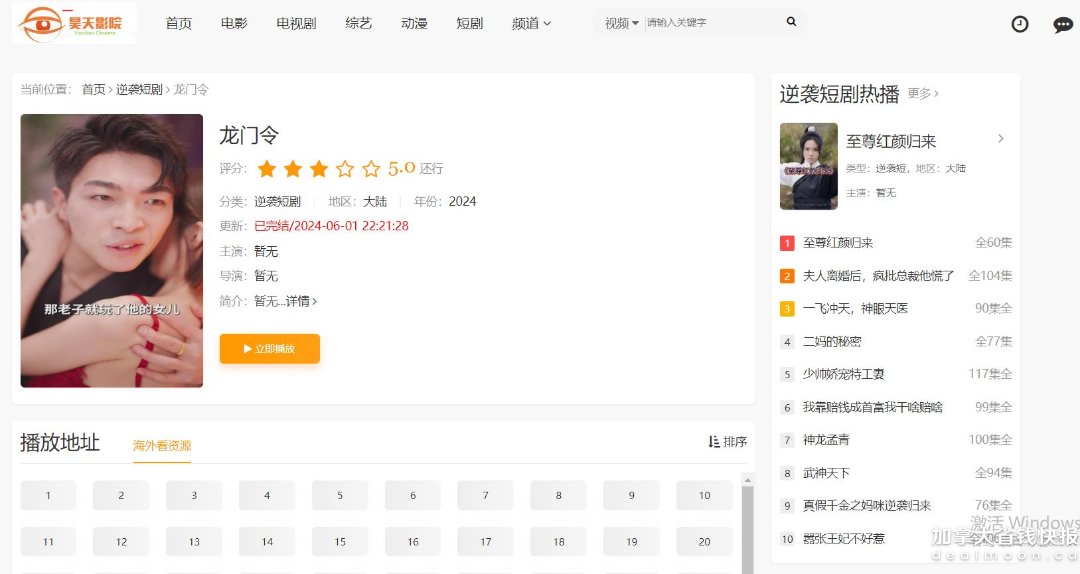Play episode 6

tap(413, 495)
